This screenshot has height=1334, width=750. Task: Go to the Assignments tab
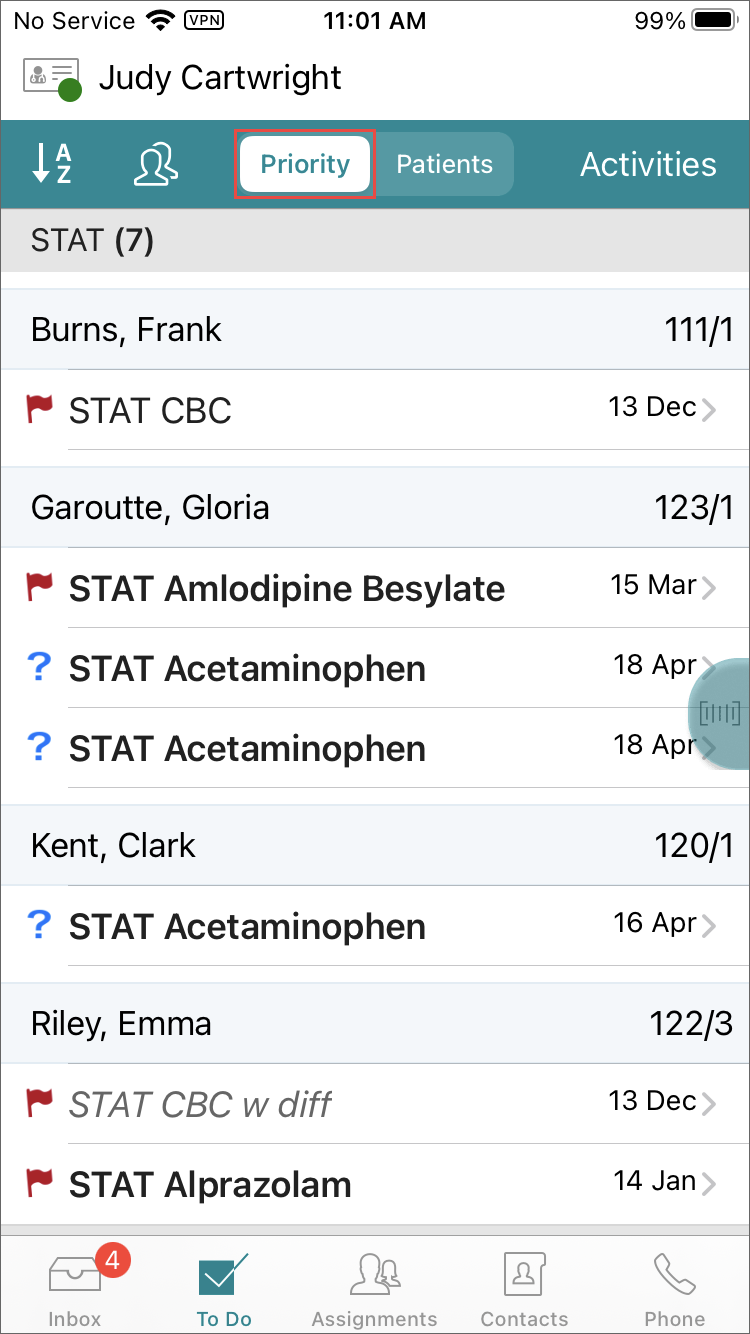click(374, 1290)
